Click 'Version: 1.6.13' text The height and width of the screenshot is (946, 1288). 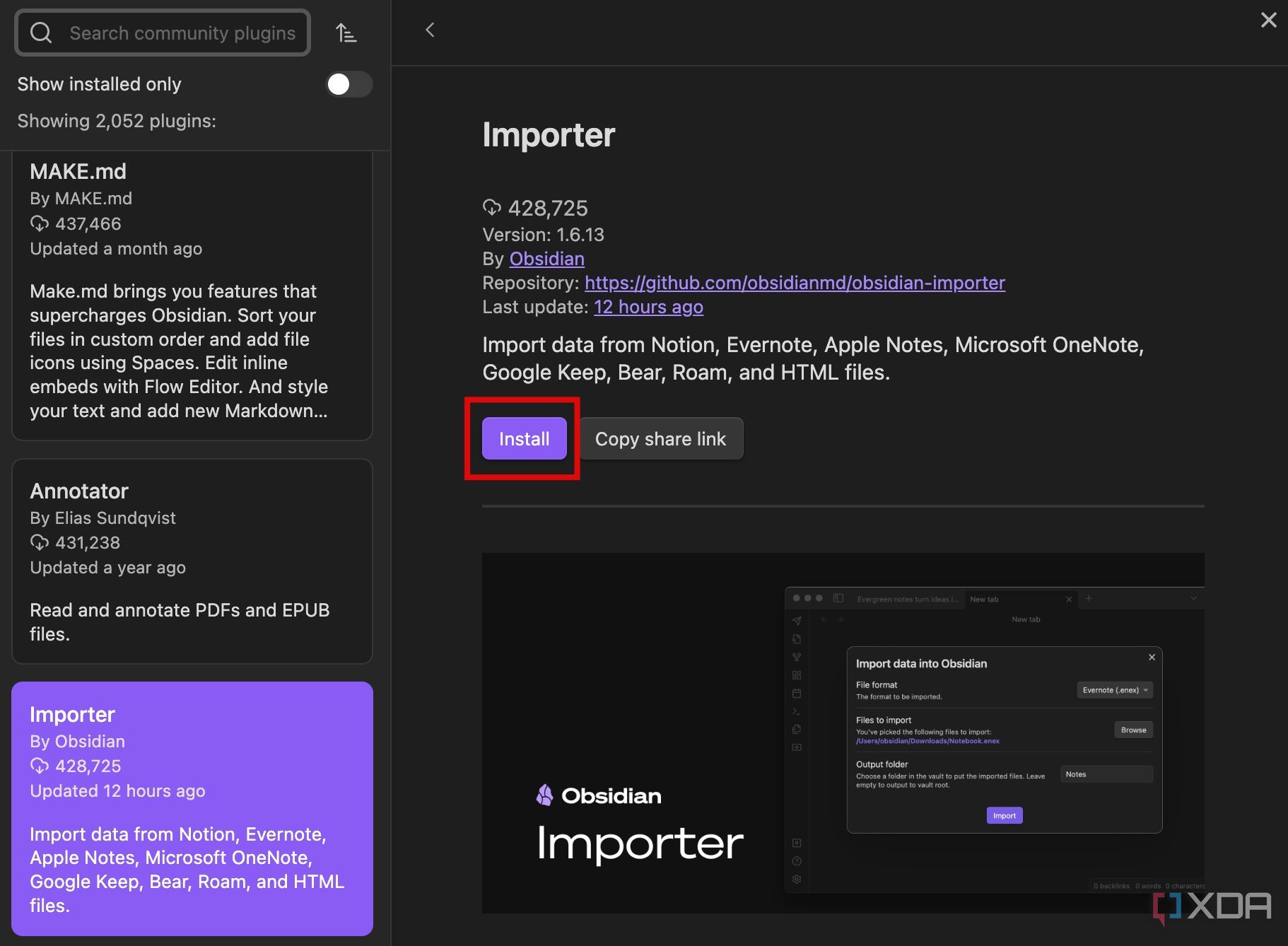coord(543,235)
